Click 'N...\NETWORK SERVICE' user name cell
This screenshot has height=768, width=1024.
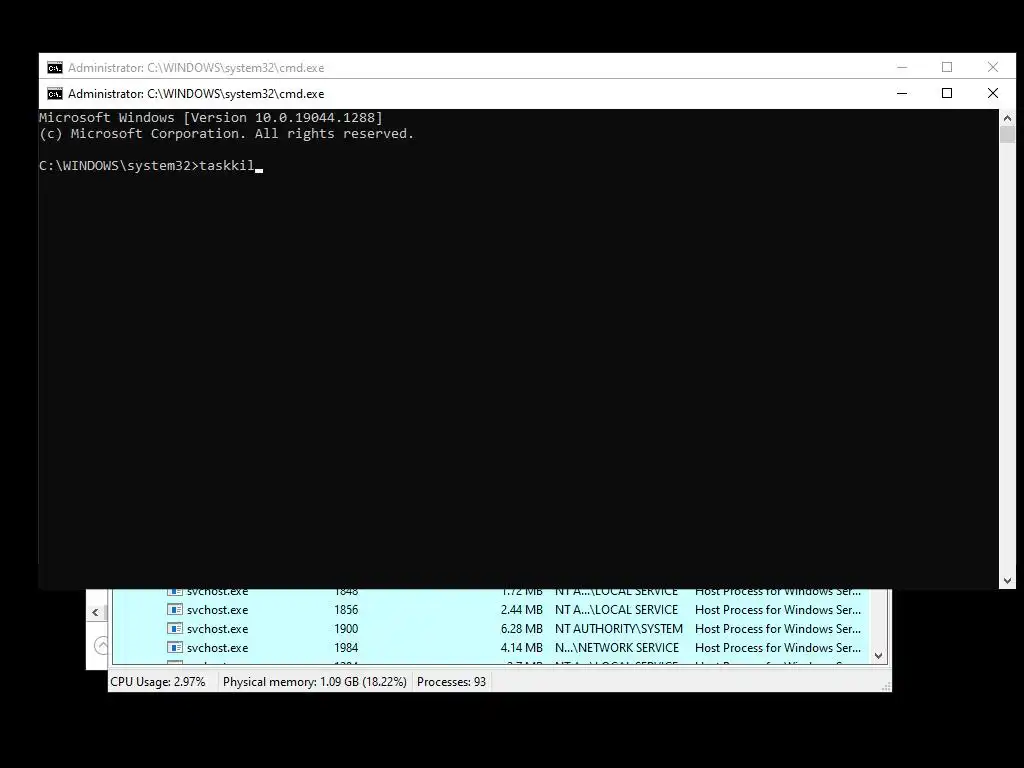[x=616, y=647]
